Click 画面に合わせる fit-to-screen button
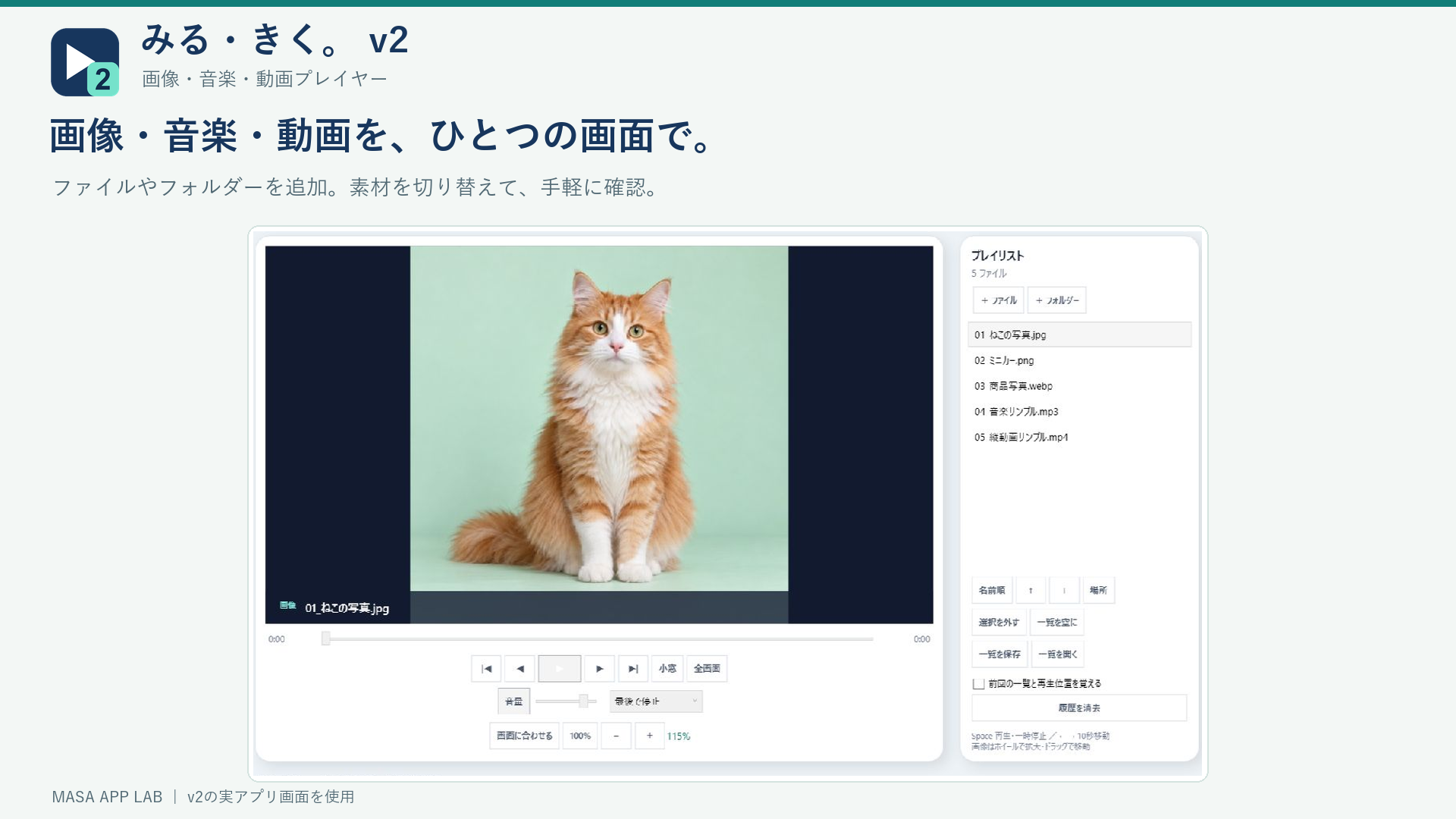1456x819 pixels. [x=524, y=736]
